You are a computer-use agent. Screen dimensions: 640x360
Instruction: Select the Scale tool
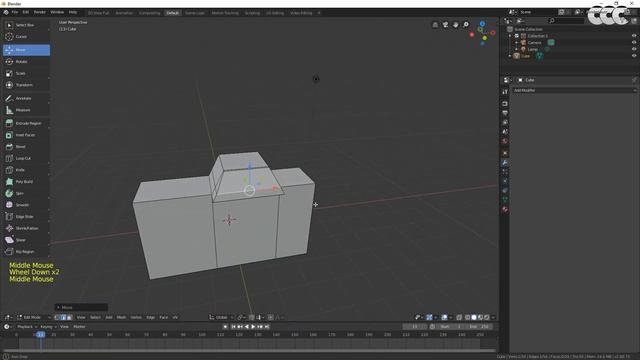tap(26, 73)
